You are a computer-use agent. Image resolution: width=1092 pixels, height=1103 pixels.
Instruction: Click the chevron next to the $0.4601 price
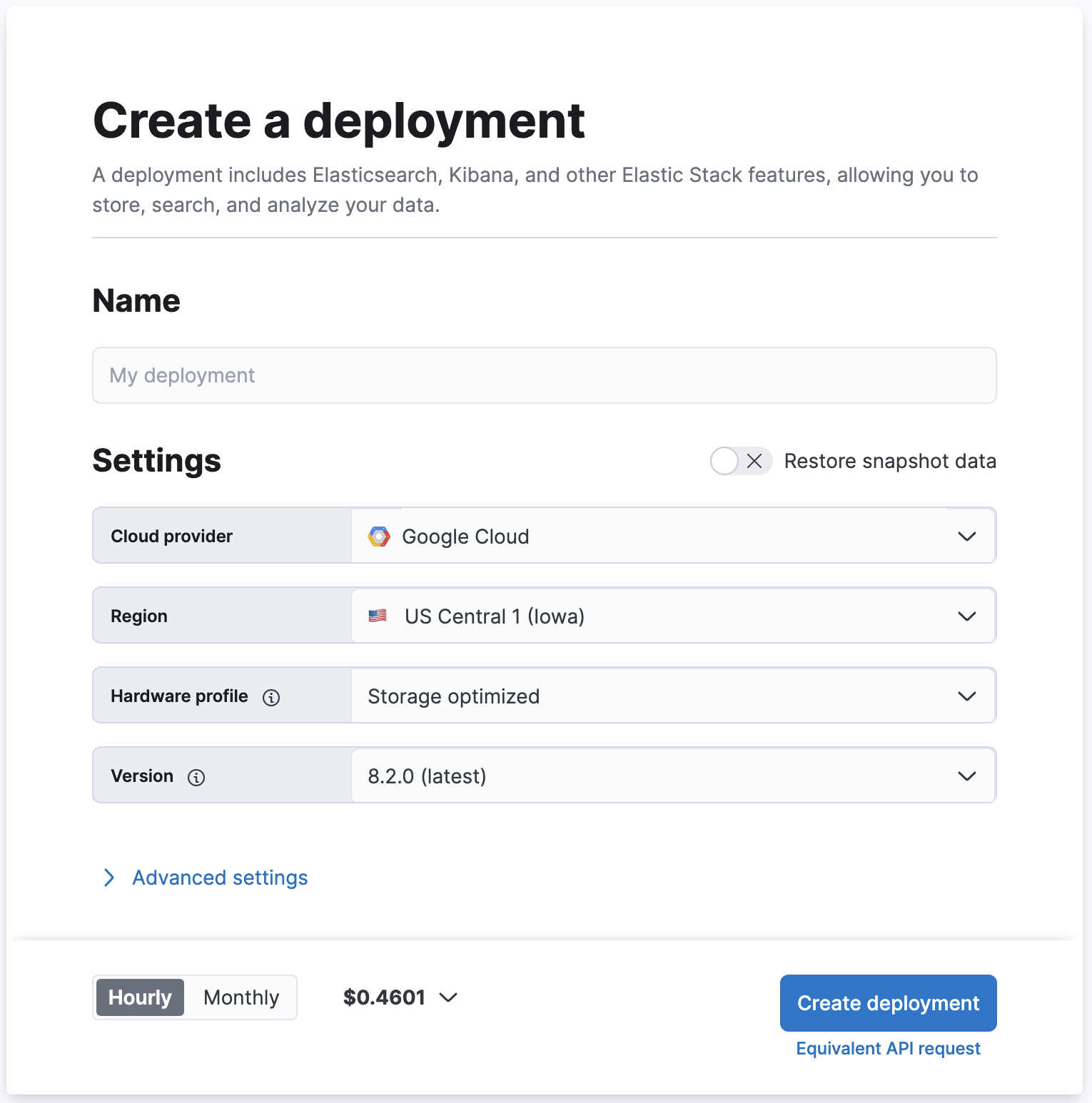click(449, 997)
